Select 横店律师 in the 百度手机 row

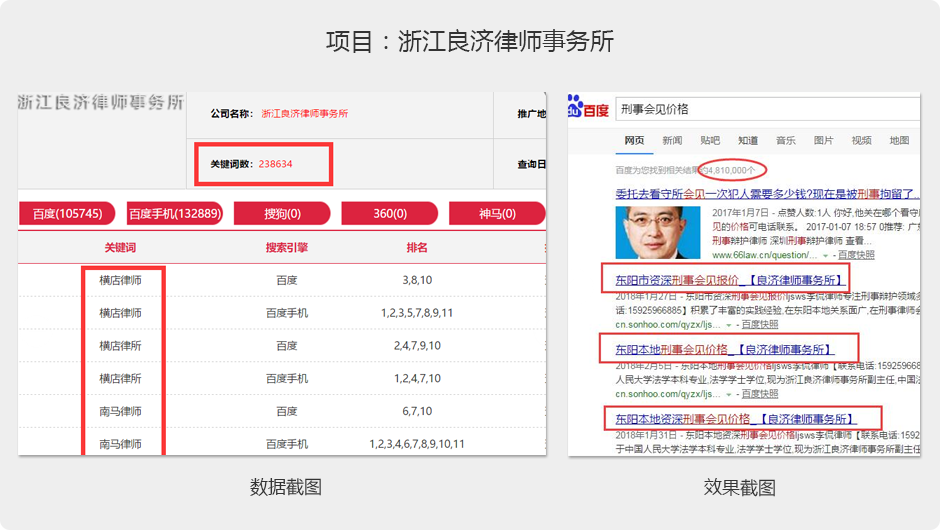[x=120, y=313]
